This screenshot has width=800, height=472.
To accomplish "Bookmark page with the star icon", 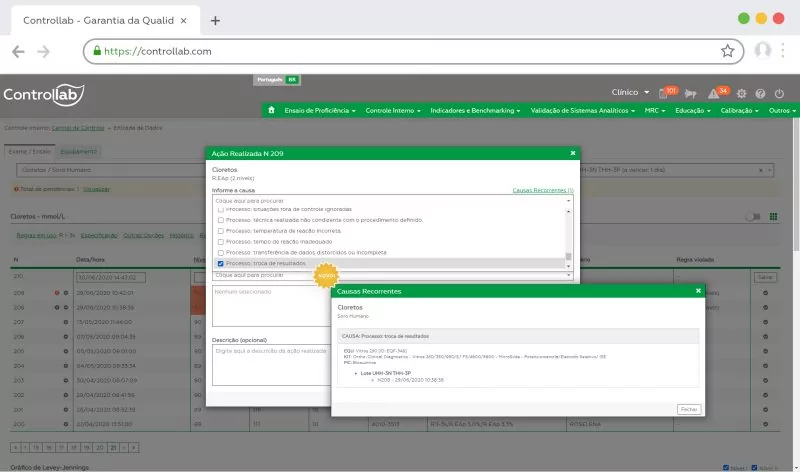I will click(x=727, y=51).
